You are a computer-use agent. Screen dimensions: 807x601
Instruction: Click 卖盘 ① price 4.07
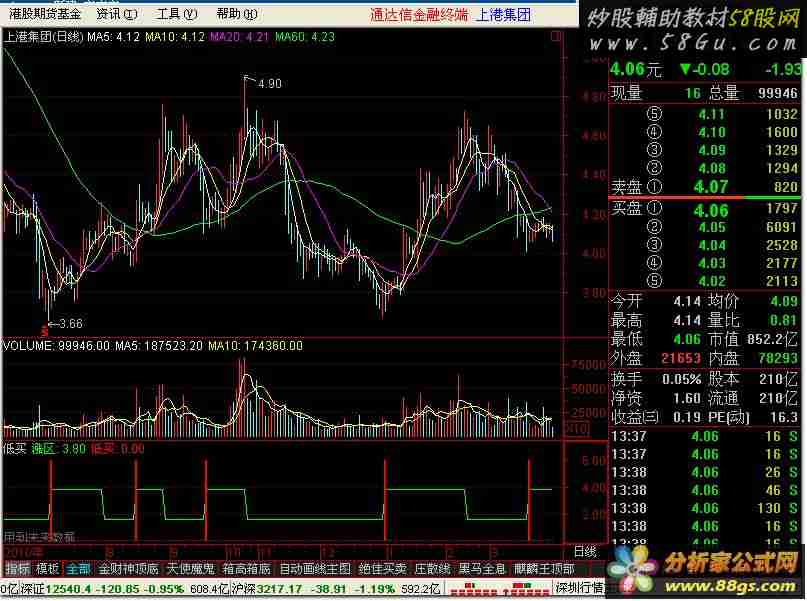[x=711, y=187]
